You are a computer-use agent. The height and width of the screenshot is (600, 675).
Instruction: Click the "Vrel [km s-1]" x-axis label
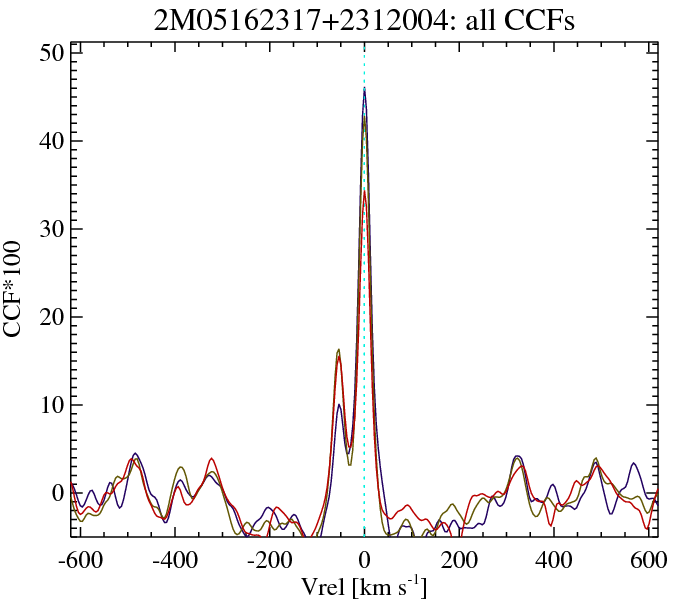tap(364, 587)
